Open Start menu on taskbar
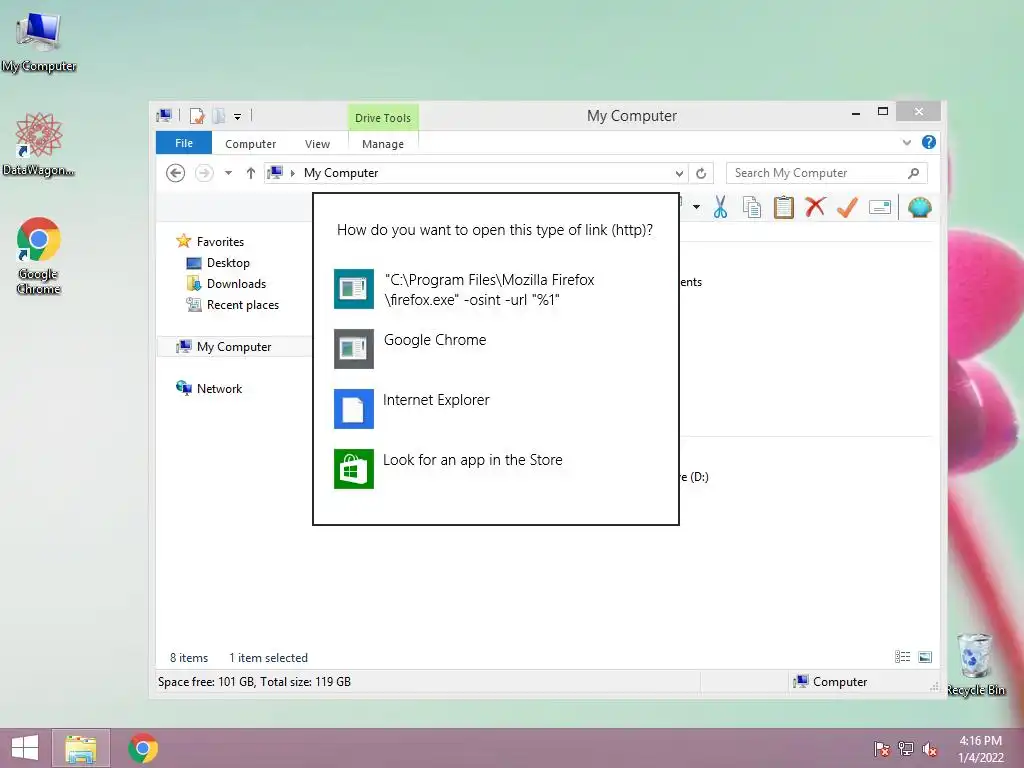The width and height of the screenshot is (1024, 768). point(24,748)
